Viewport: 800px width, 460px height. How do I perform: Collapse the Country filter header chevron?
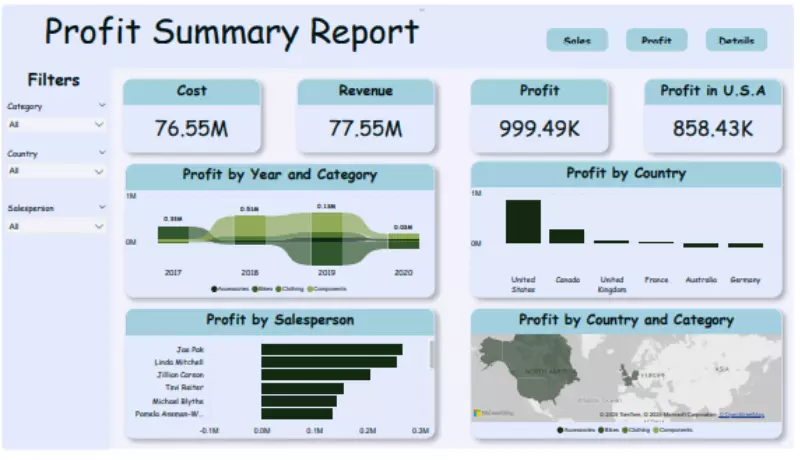(102, 152)
